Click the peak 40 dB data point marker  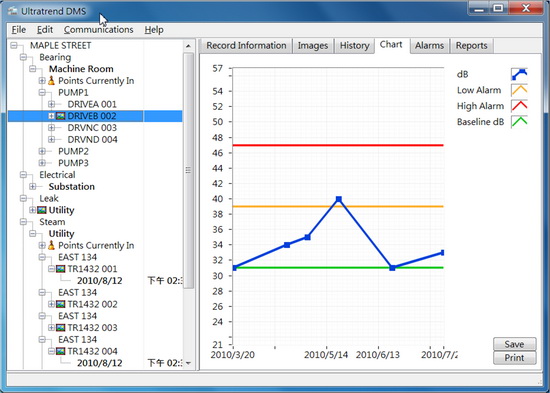click(338, 199)
